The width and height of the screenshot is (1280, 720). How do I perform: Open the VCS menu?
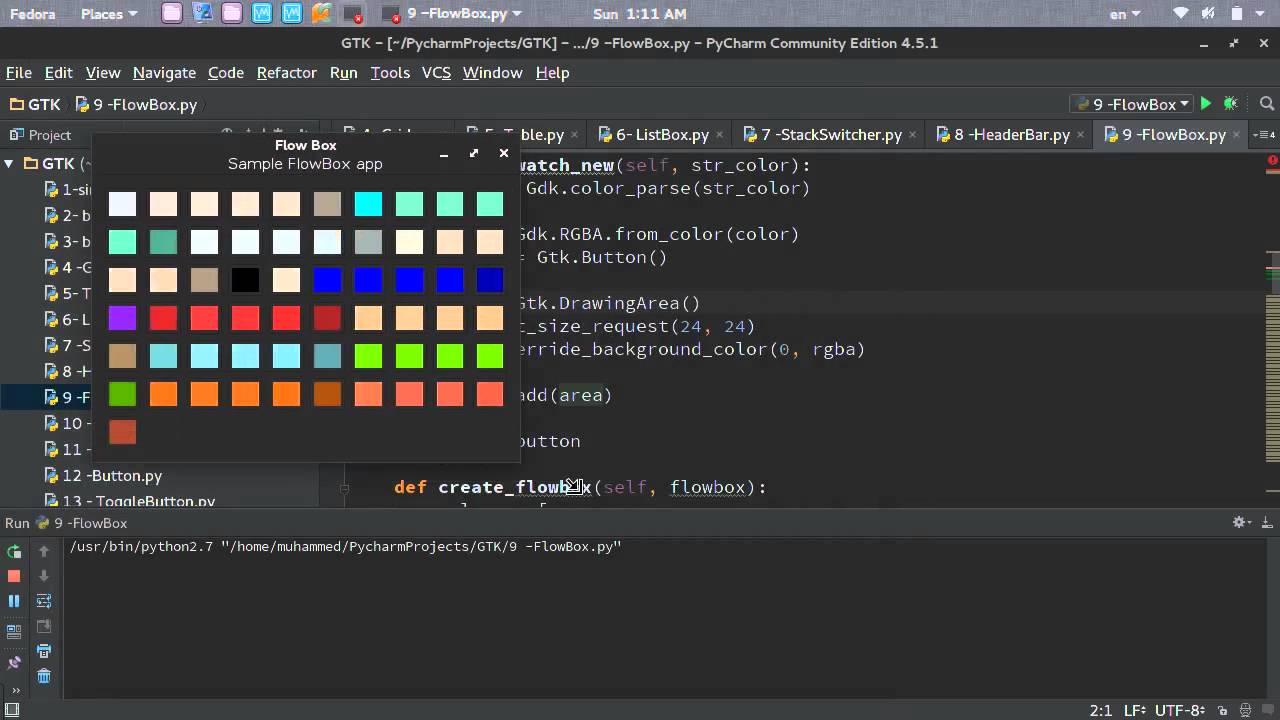coord(436,72)
